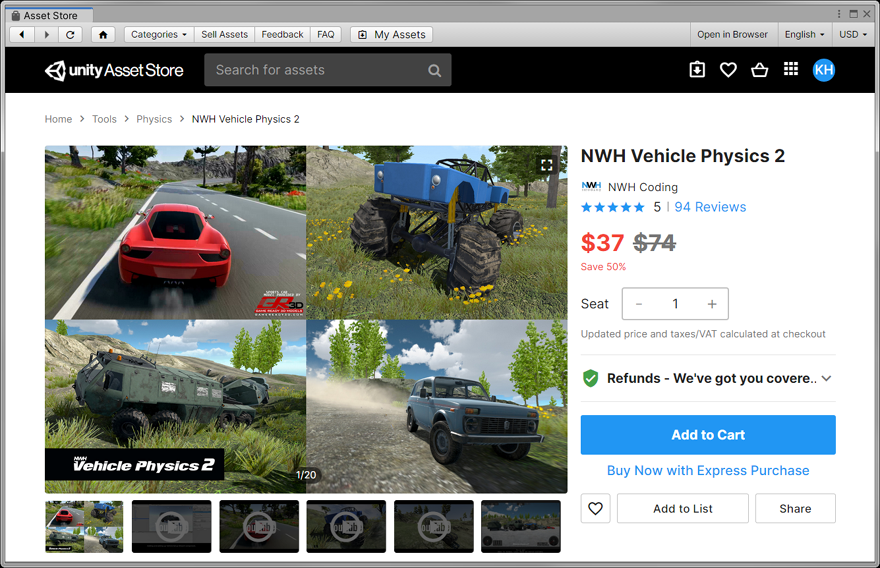Screen dimensions: 880x568
Task: Open the USD currency dropdown
Action: pyautogui.click(x=852, y=35)
